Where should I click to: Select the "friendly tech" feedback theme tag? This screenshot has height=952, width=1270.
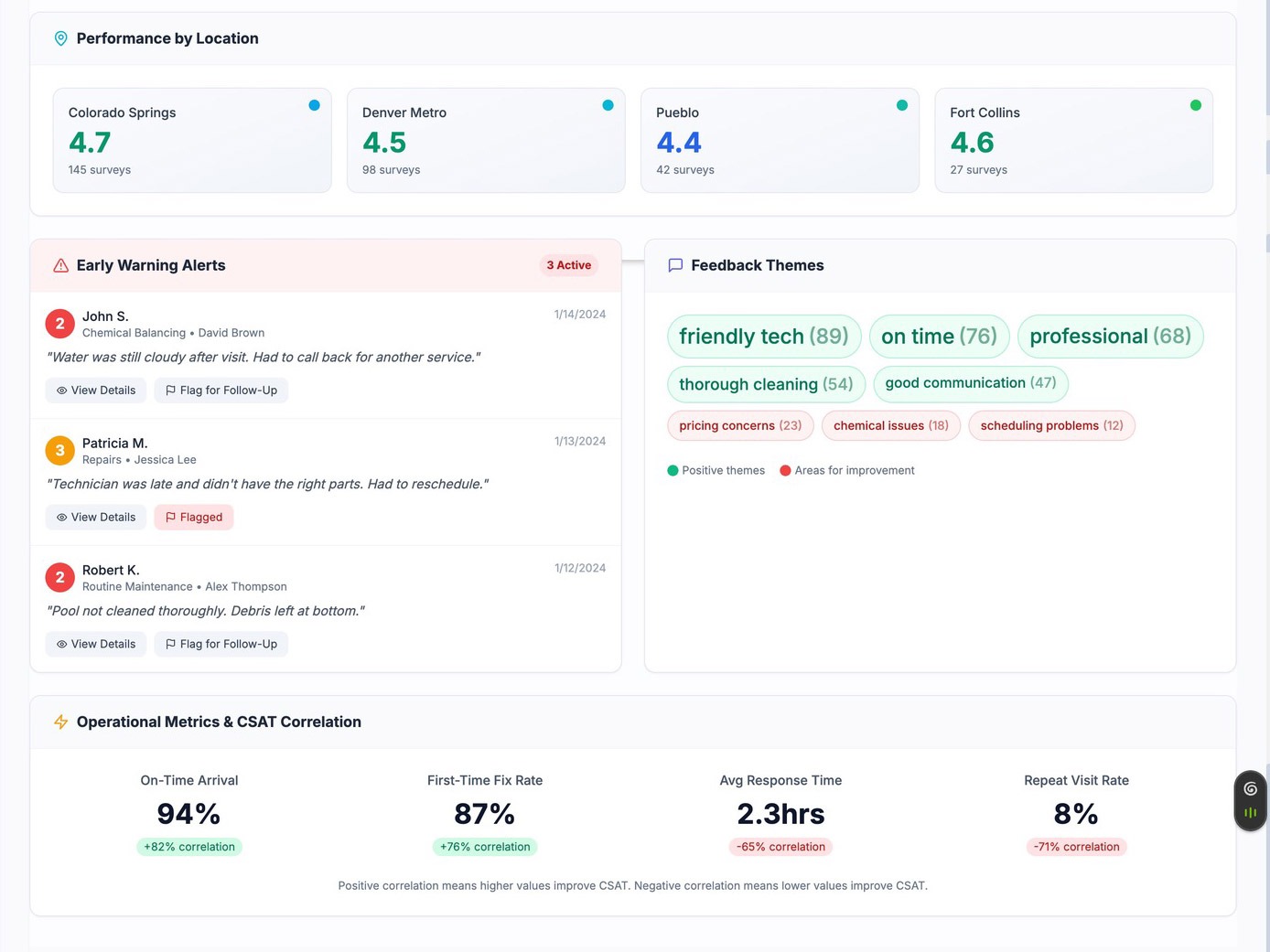point(763,337)
